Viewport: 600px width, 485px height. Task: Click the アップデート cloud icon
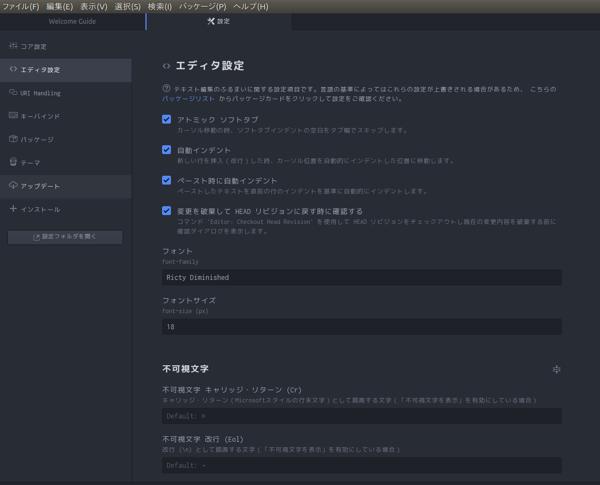click(x=13, y=186)
